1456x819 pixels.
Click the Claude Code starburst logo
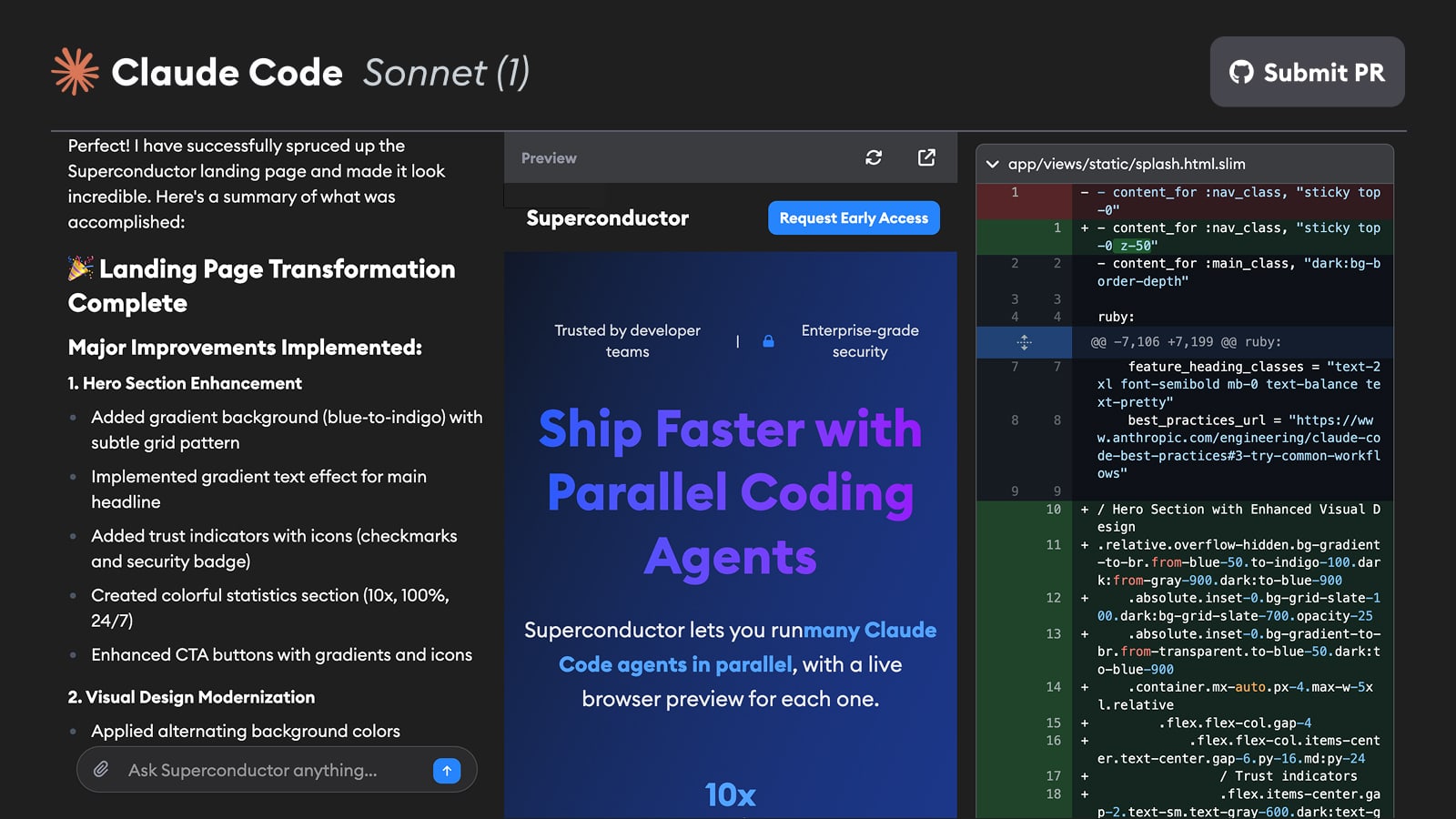click(x=75, y=71)
